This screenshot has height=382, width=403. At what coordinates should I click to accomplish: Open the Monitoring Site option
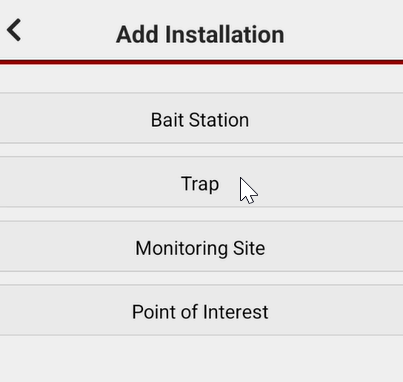point(201,246)
